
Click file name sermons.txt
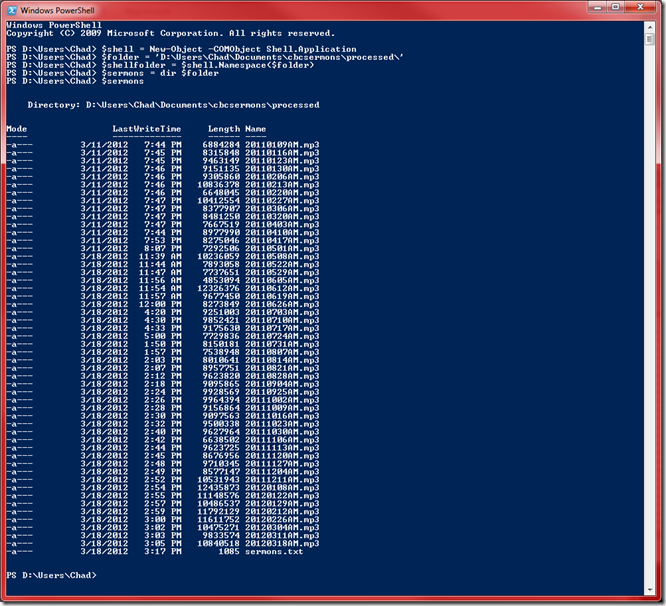(x=274, y=552)
